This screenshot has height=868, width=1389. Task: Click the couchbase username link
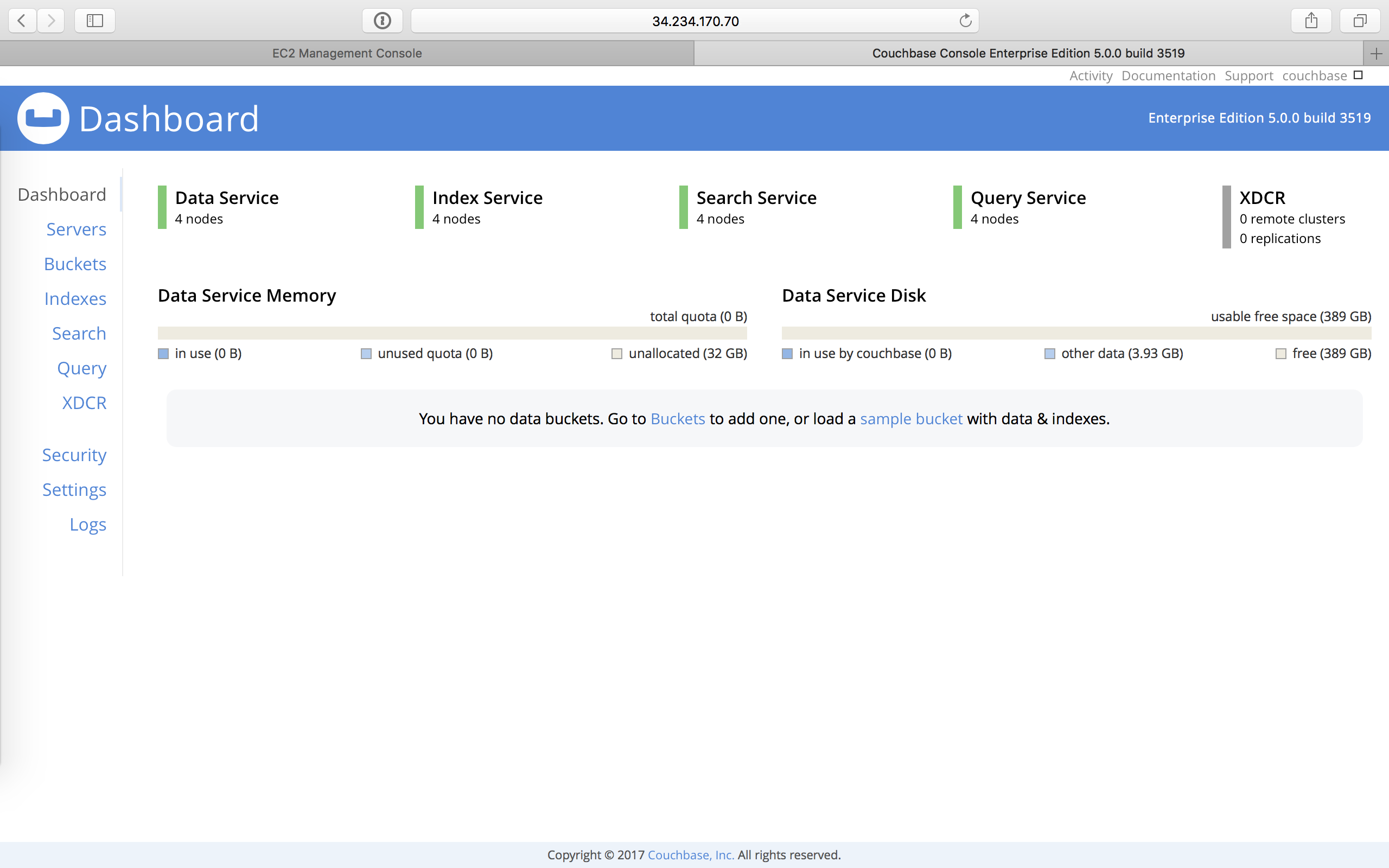pos(1314,76)
